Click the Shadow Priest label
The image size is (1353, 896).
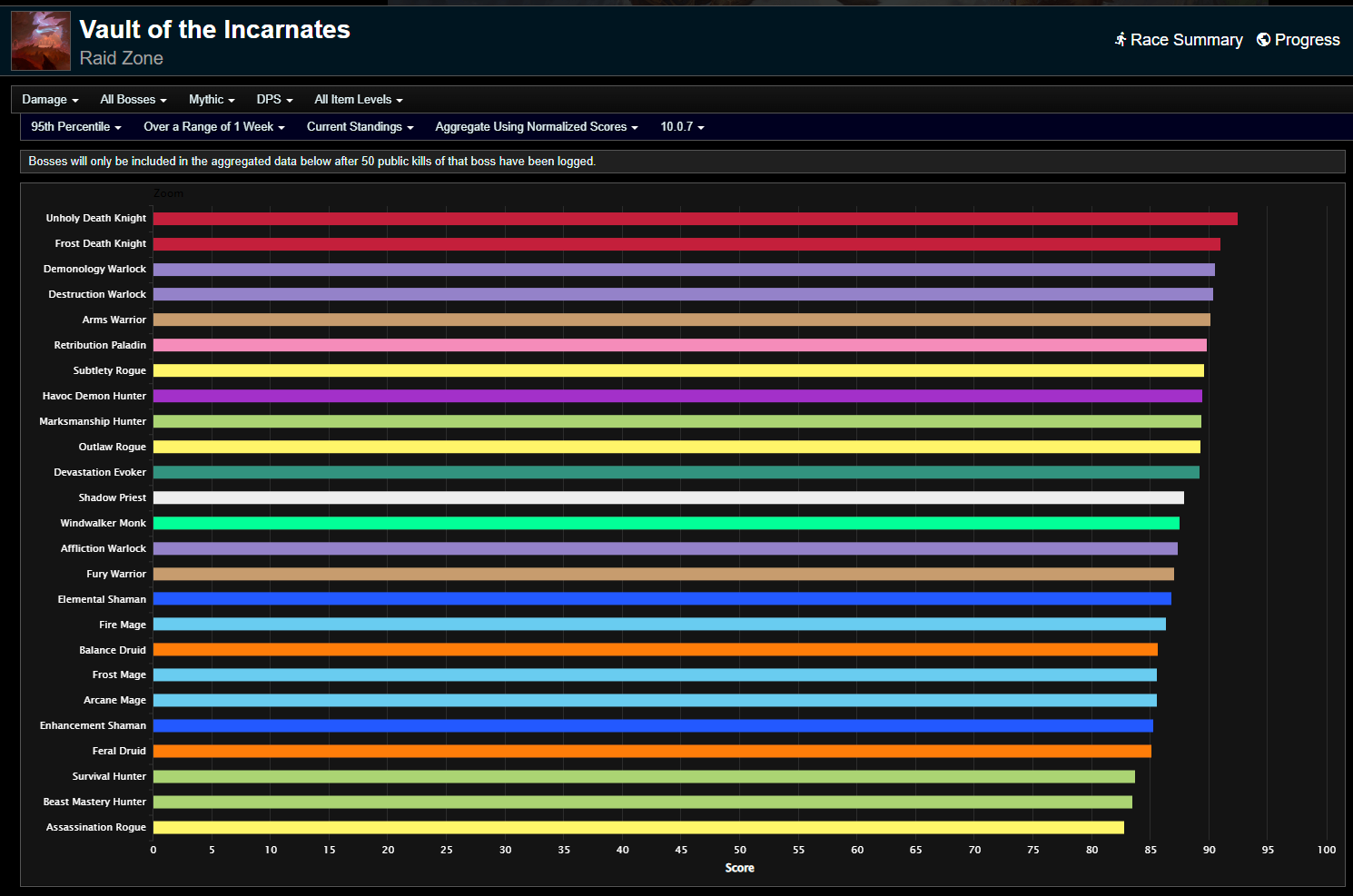click(113, 498)
